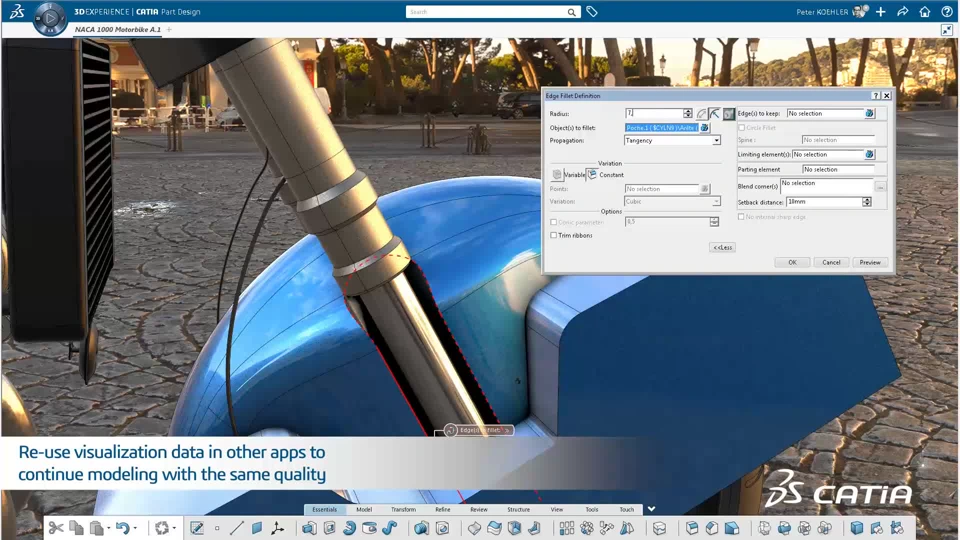Click the Undo arrow icon

(122, 528)
